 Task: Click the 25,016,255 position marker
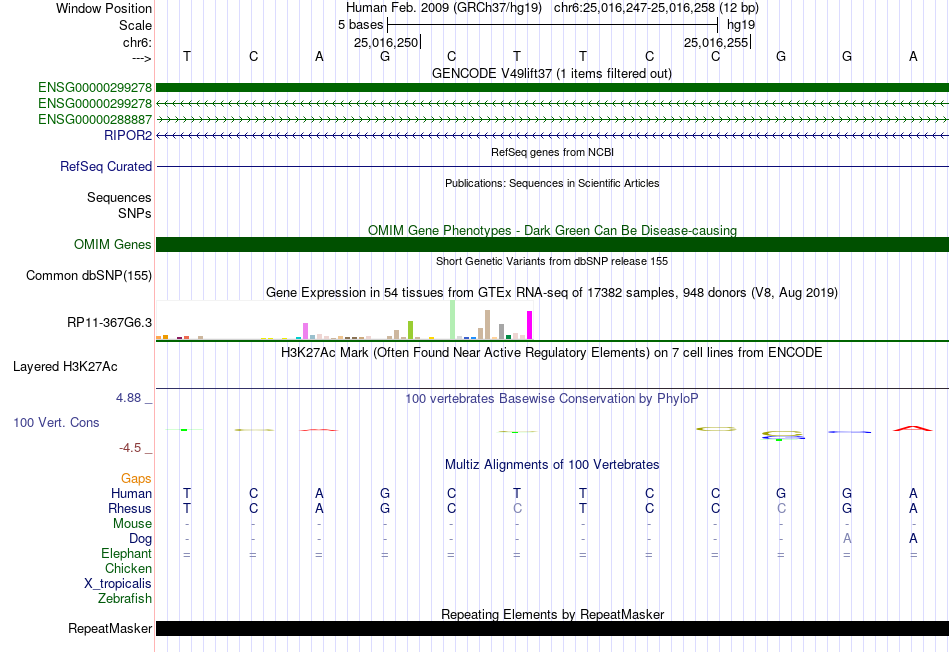716,42
